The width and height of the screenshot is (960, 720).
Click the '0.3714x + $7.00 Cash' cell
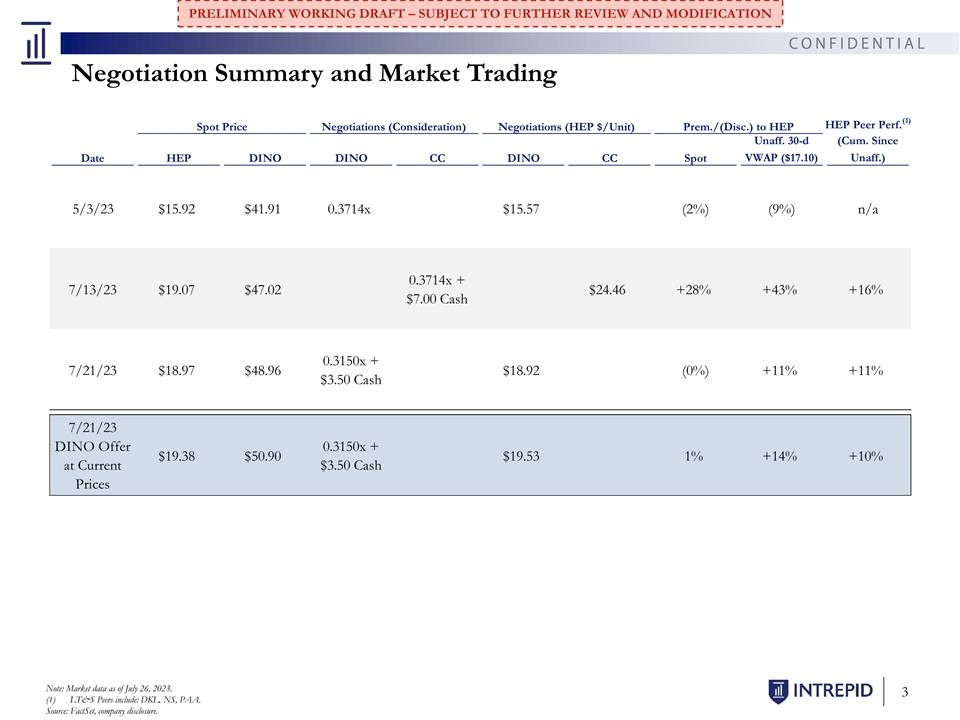click(437, 290)
